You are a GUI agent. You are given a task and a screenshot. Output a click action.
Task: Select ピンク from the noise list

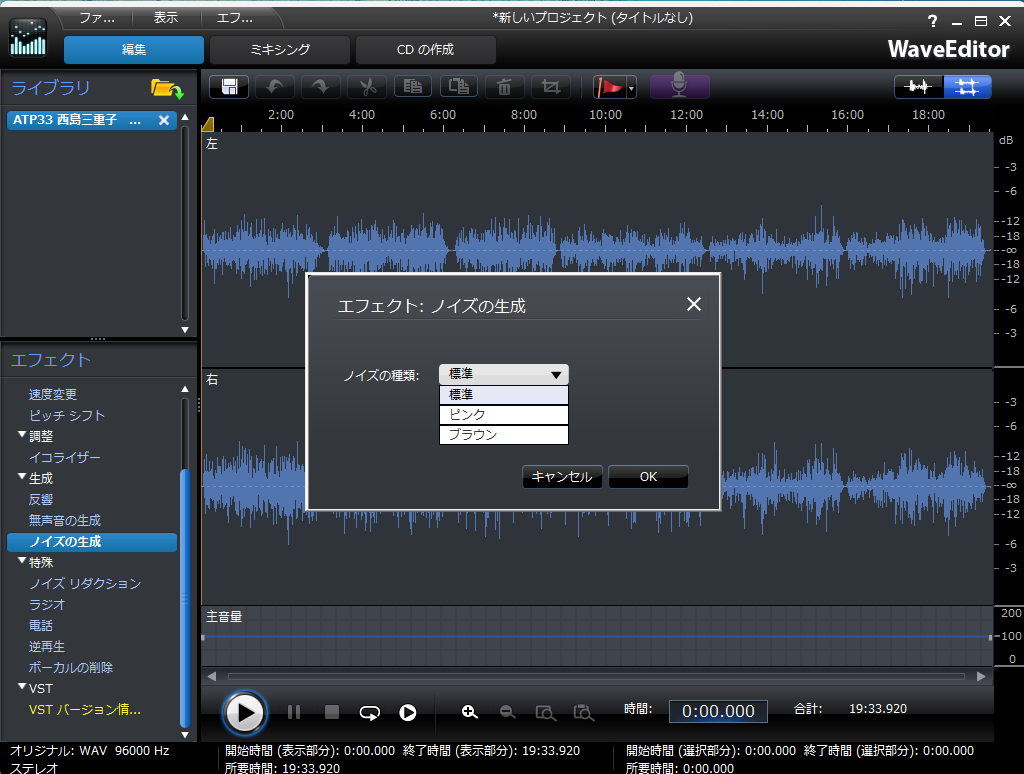[504, 414]
